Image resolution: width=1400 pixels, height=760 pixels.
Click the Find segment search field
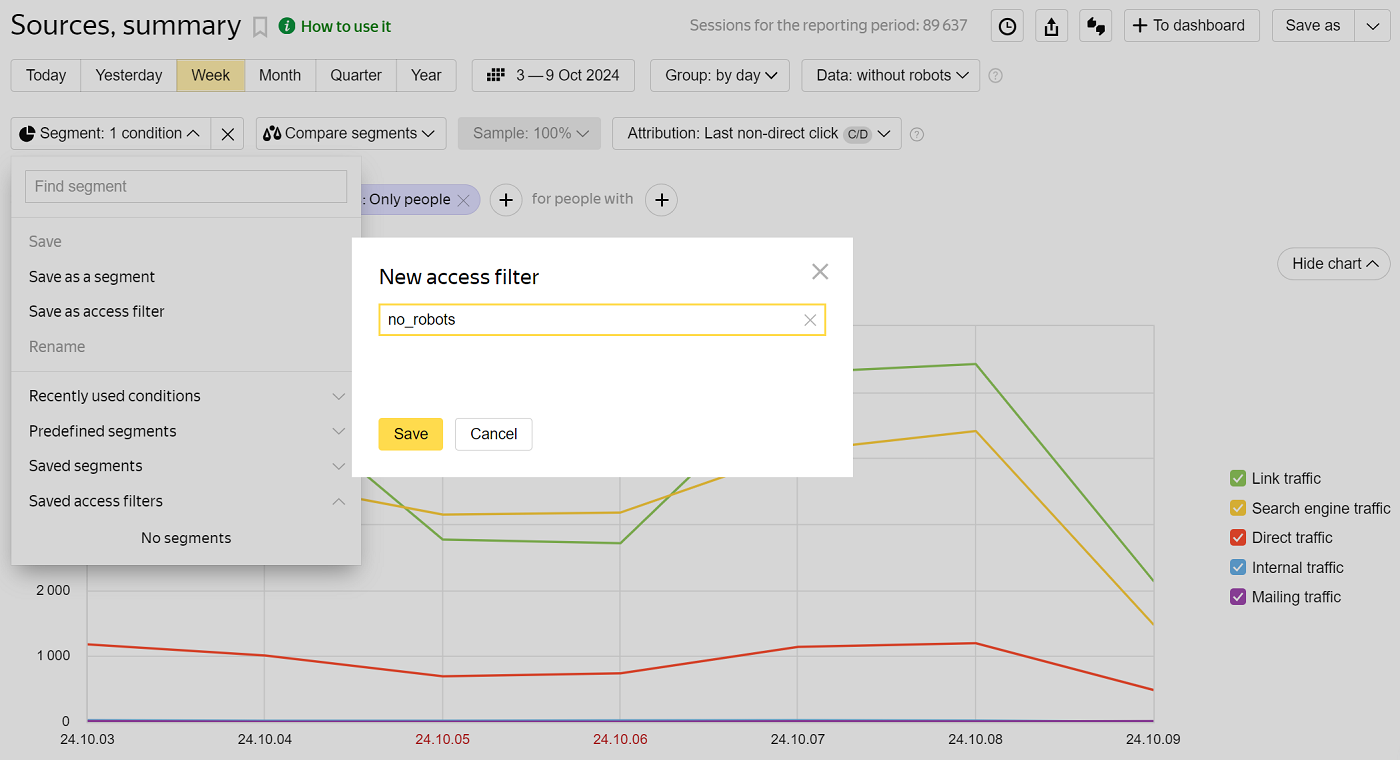coord(186,187)
